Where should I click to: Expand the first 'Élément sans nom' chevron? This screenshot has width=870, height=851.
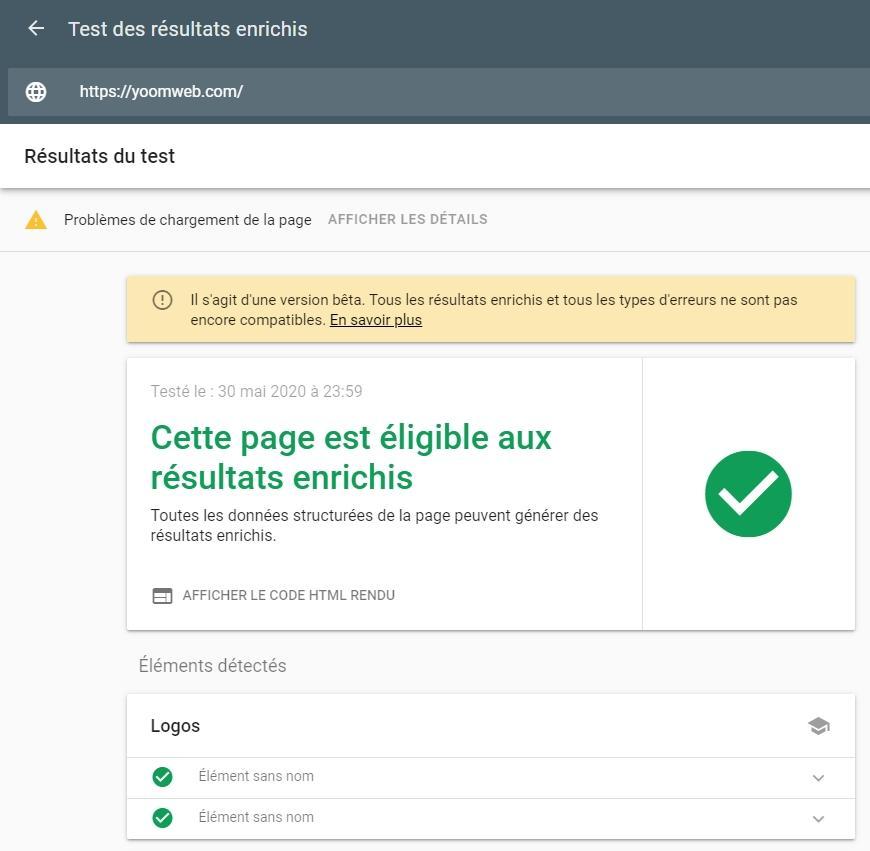[818, 778]
